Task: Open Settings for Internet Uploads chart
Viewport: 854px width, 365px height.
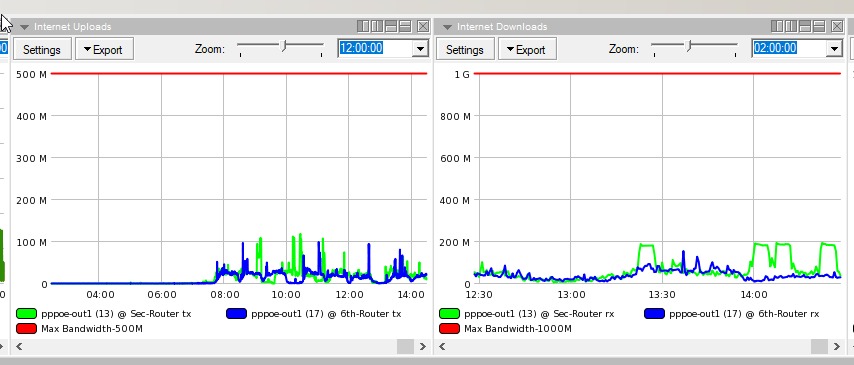Action: coord(42,50)
